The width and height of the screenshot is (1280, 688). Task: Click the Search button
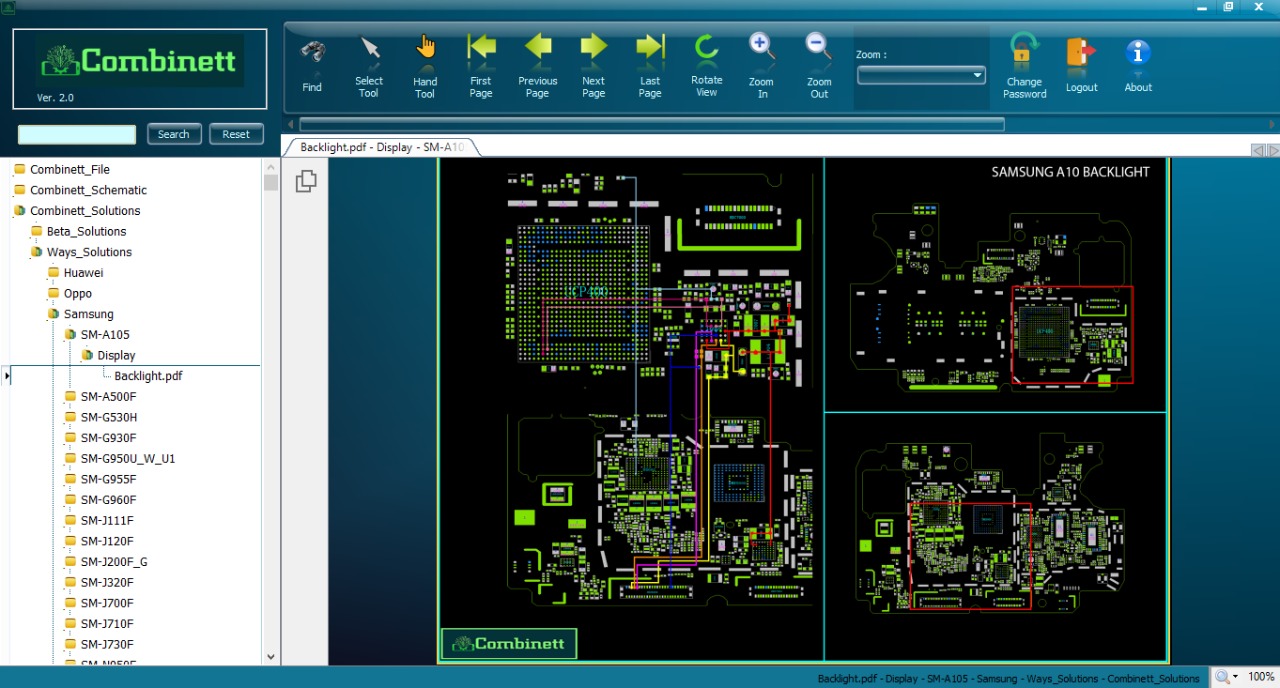click(x=174, y=134)
